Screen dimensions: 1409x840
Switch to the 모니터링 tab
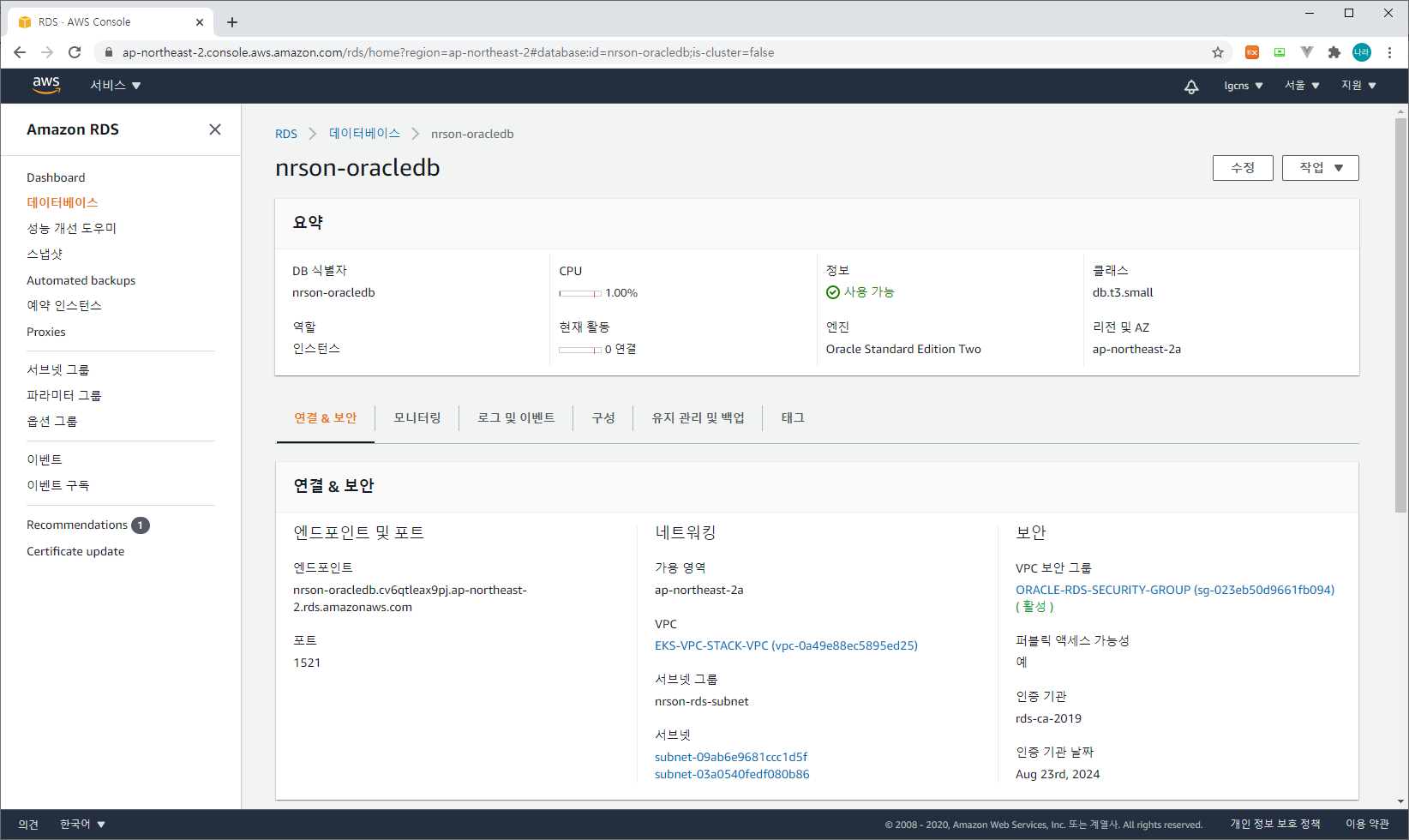click(417, 418)
